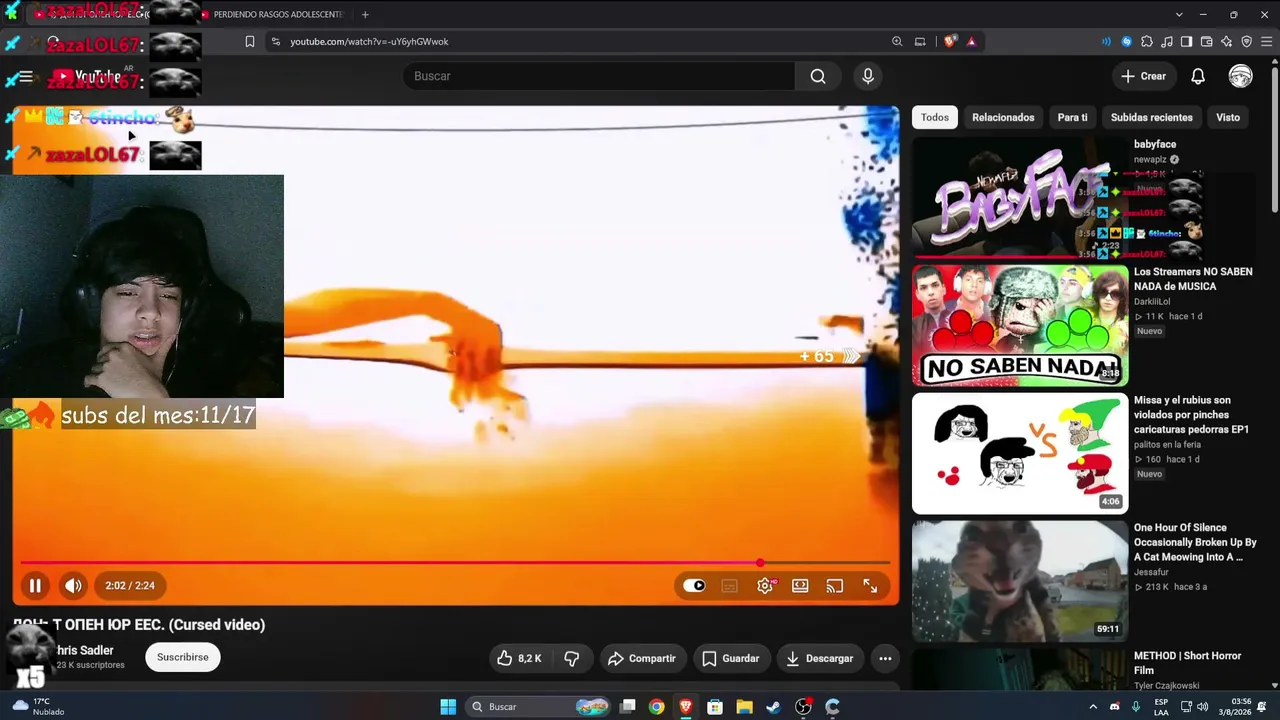1280x720 pixels.
Task: Click the blue sound-waves extension icon
Action: 1106,42
